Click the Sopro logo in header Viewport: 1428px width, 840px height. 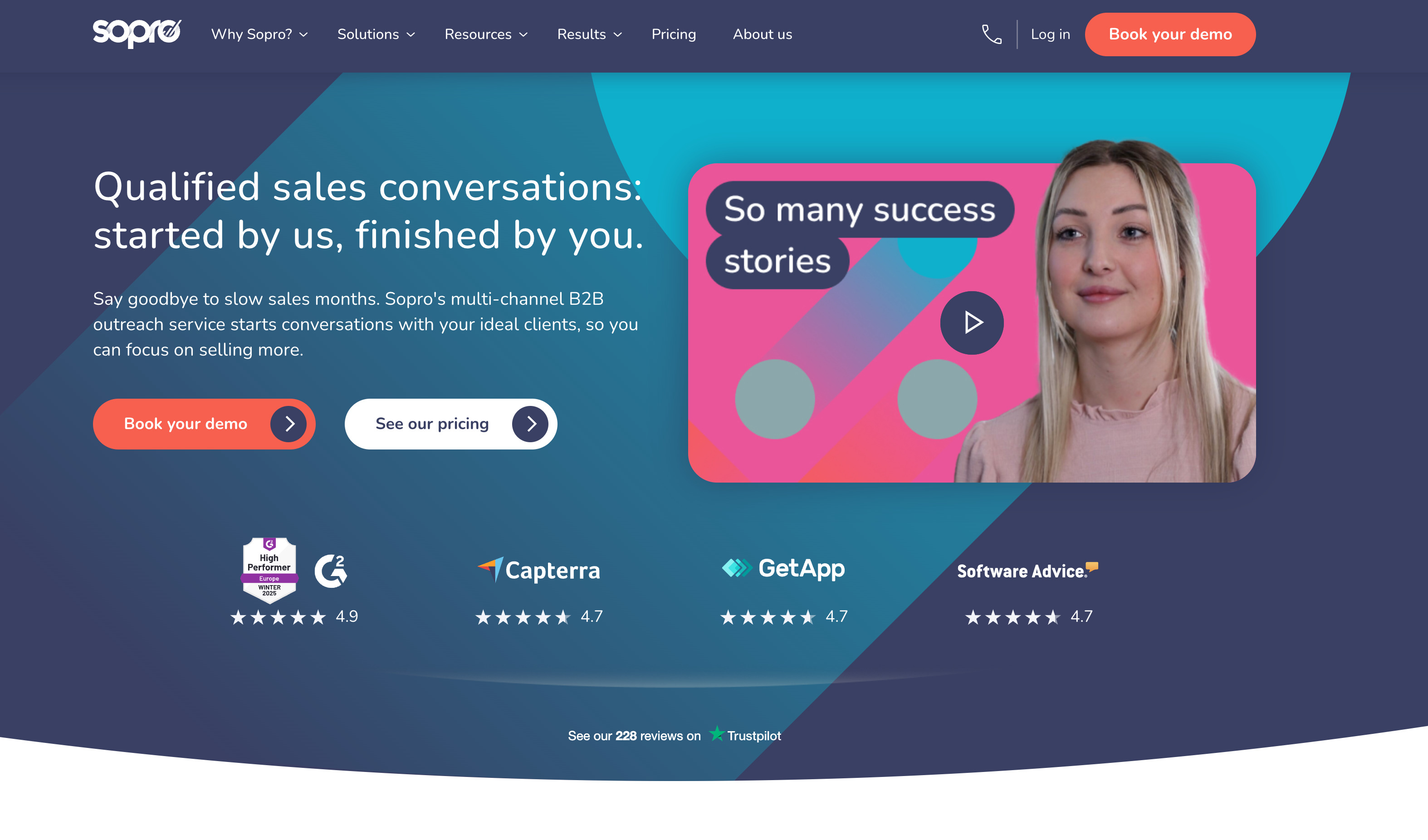click(137, 34)
